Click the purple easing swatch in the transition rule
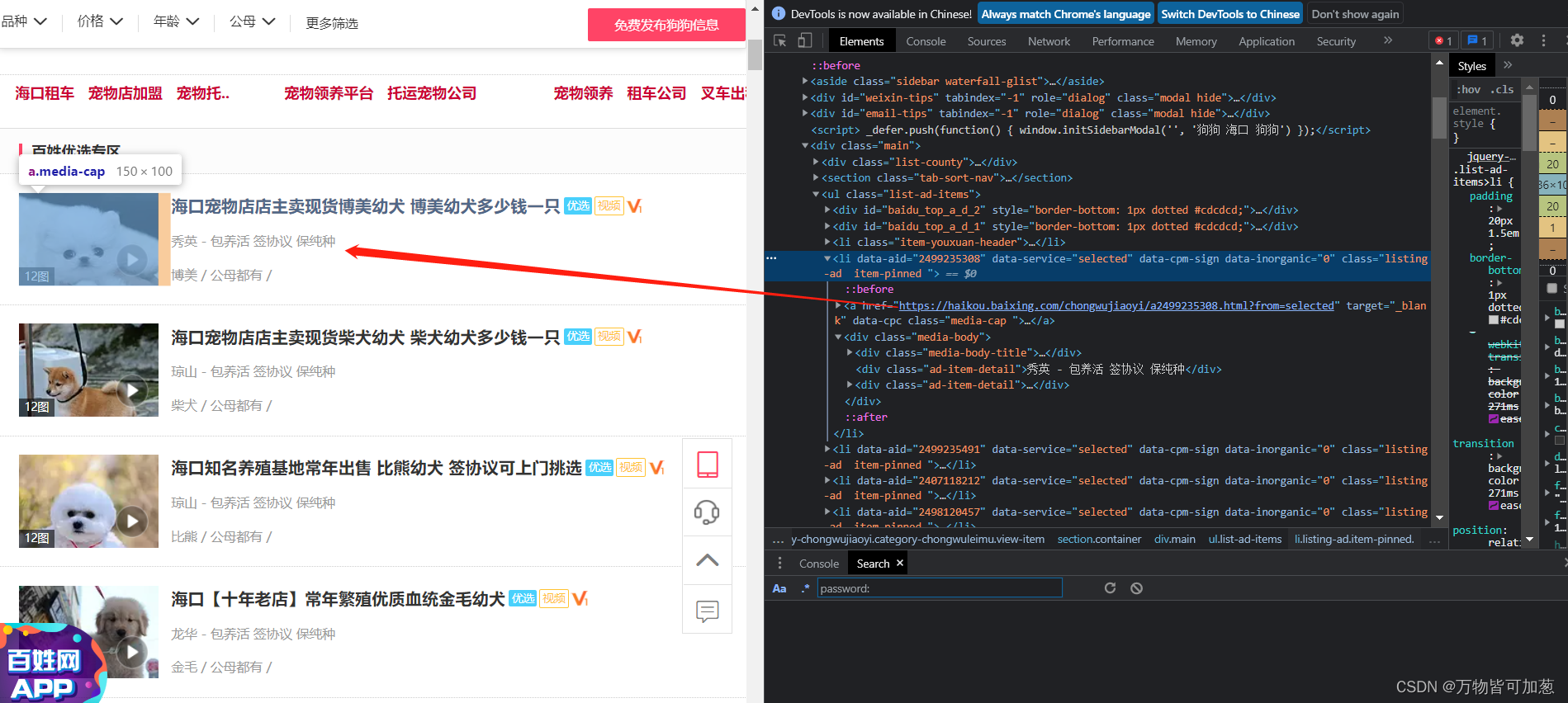This screenshot has height=703, width=1568. pyautogui.click(x=1494, y=505)
